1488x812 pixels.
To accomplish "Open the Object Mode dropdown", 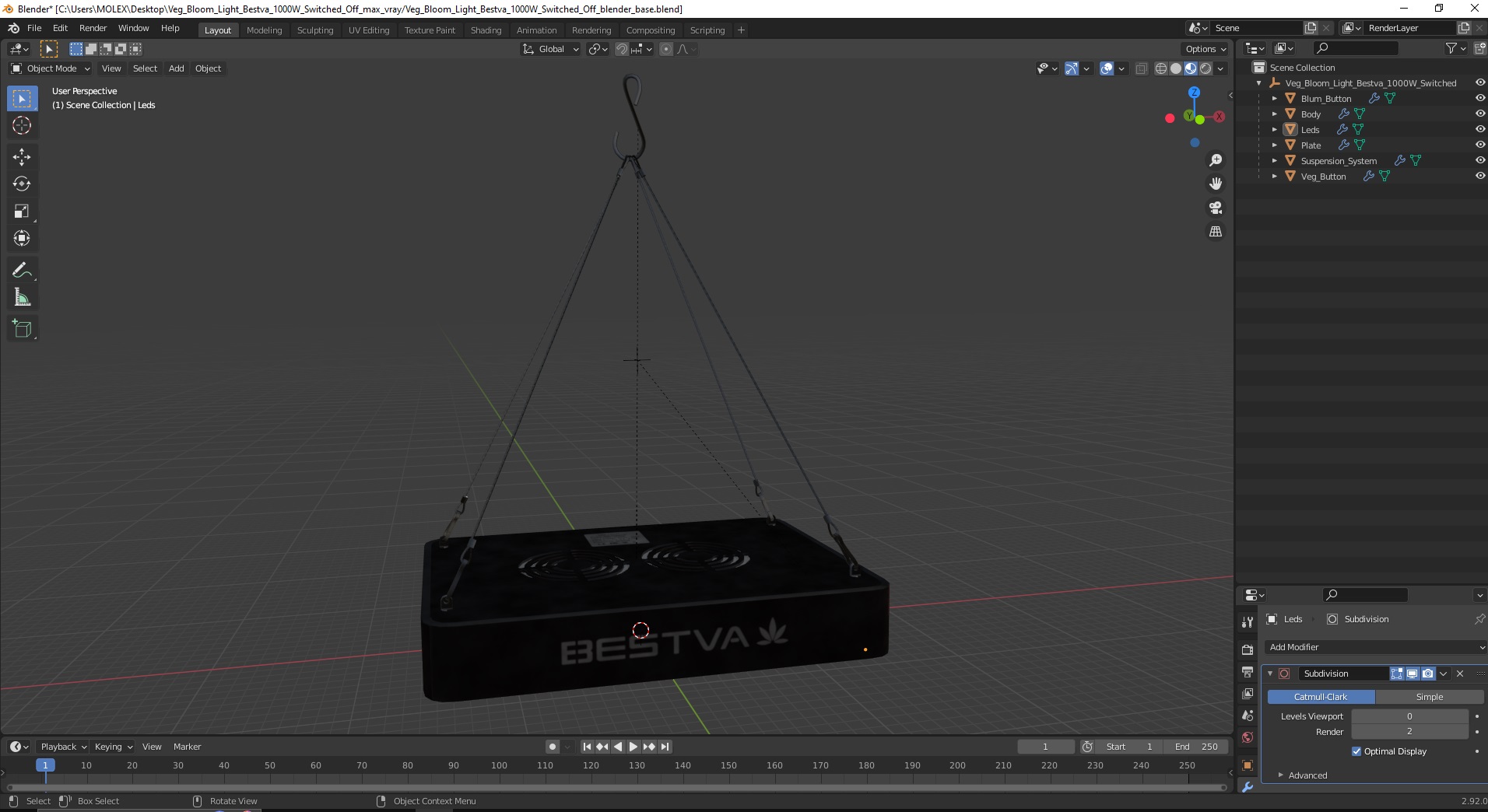I will click(x=51, y=68).
